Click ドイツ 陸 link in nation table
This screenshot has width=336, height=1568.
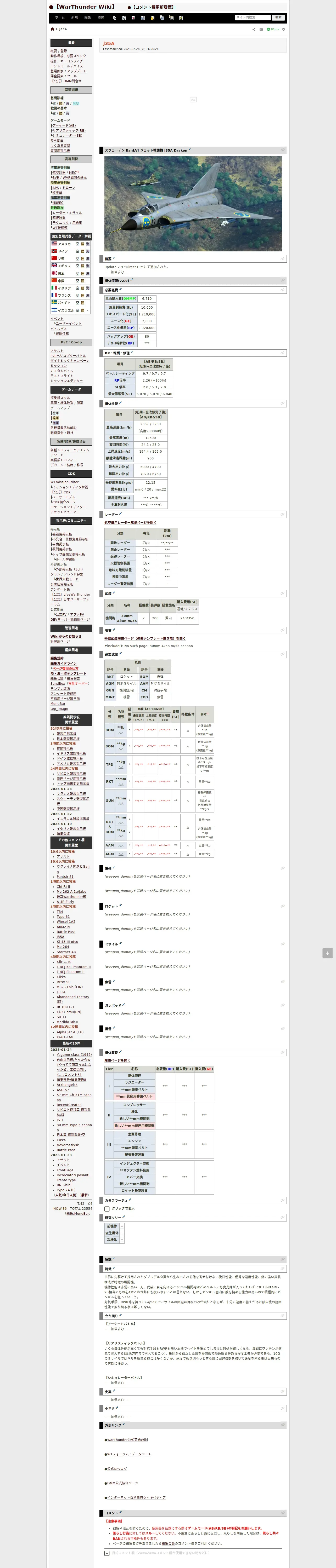(83, 251)
